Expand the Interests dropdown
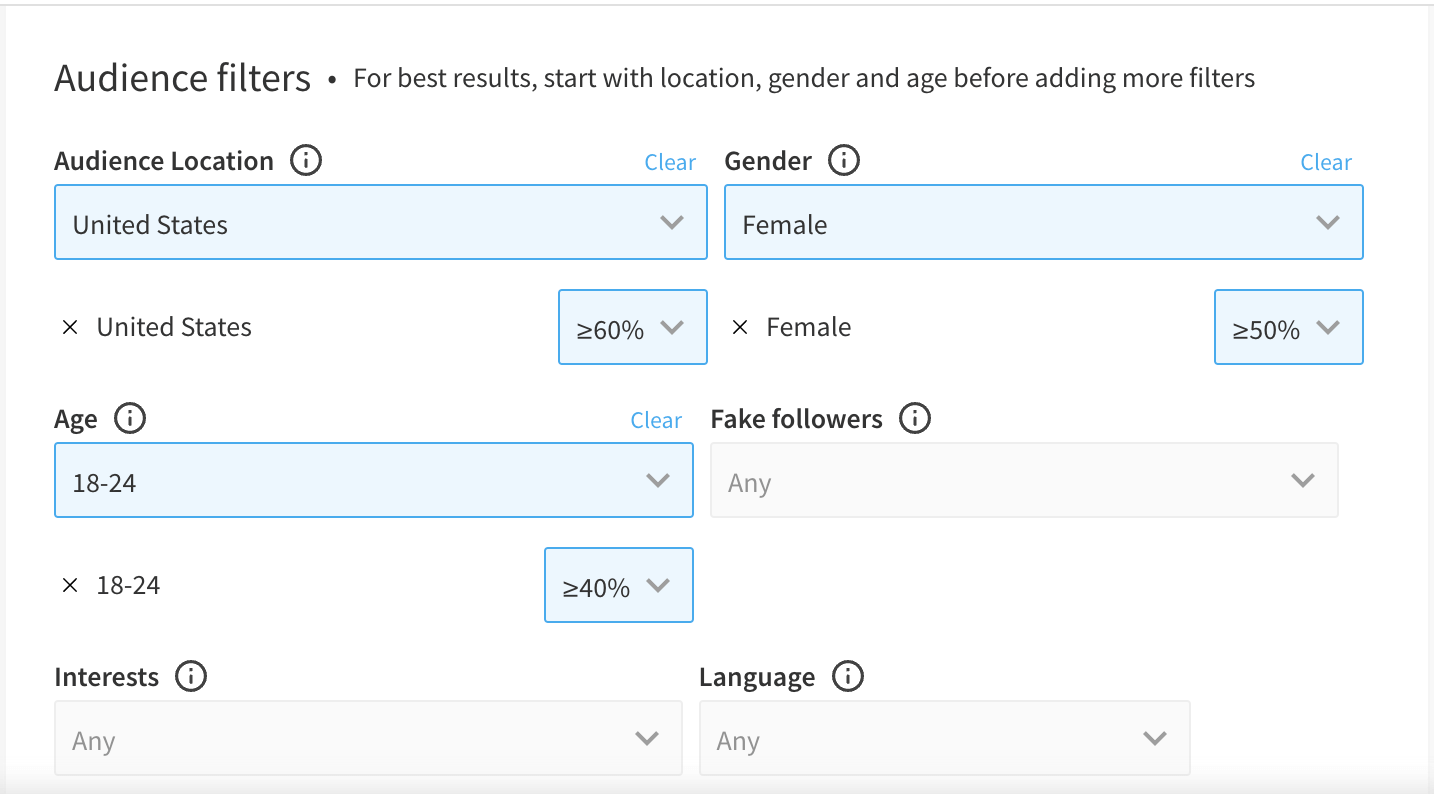This screenshot has height=794, width=1434. click(x=368, y=738)
